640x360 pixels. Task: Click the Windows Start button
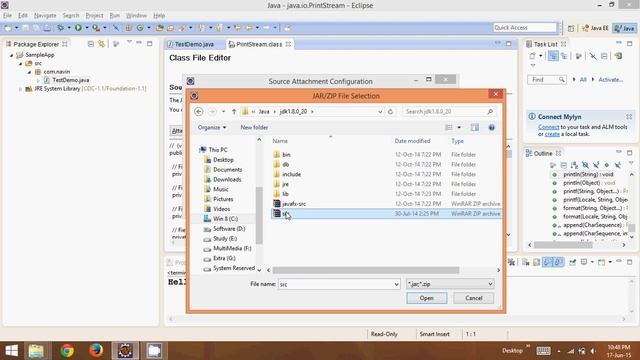click(11, 351)
